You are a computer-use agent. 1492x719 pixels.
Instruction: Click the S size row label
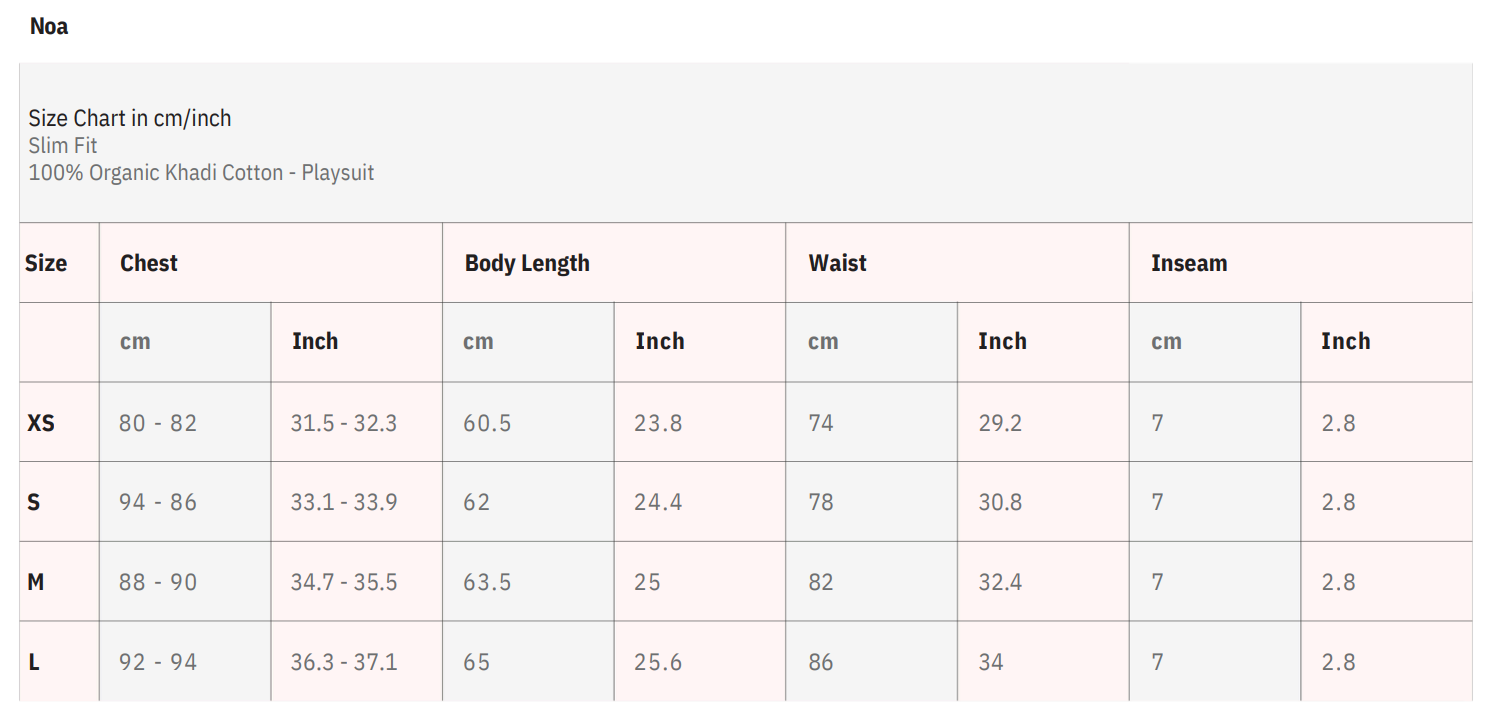point(34,502)
